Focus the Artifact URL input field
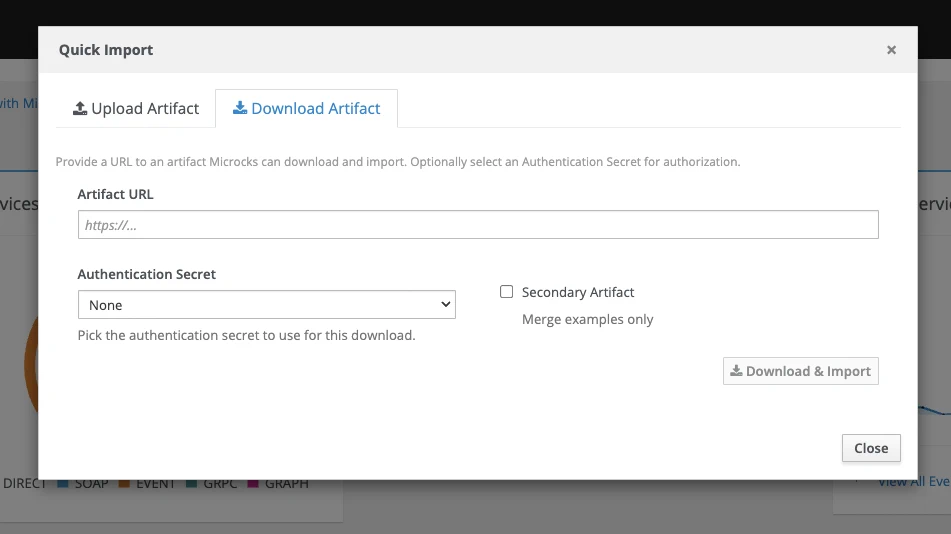This screenshot has width=951, height=534. (478, 225)
